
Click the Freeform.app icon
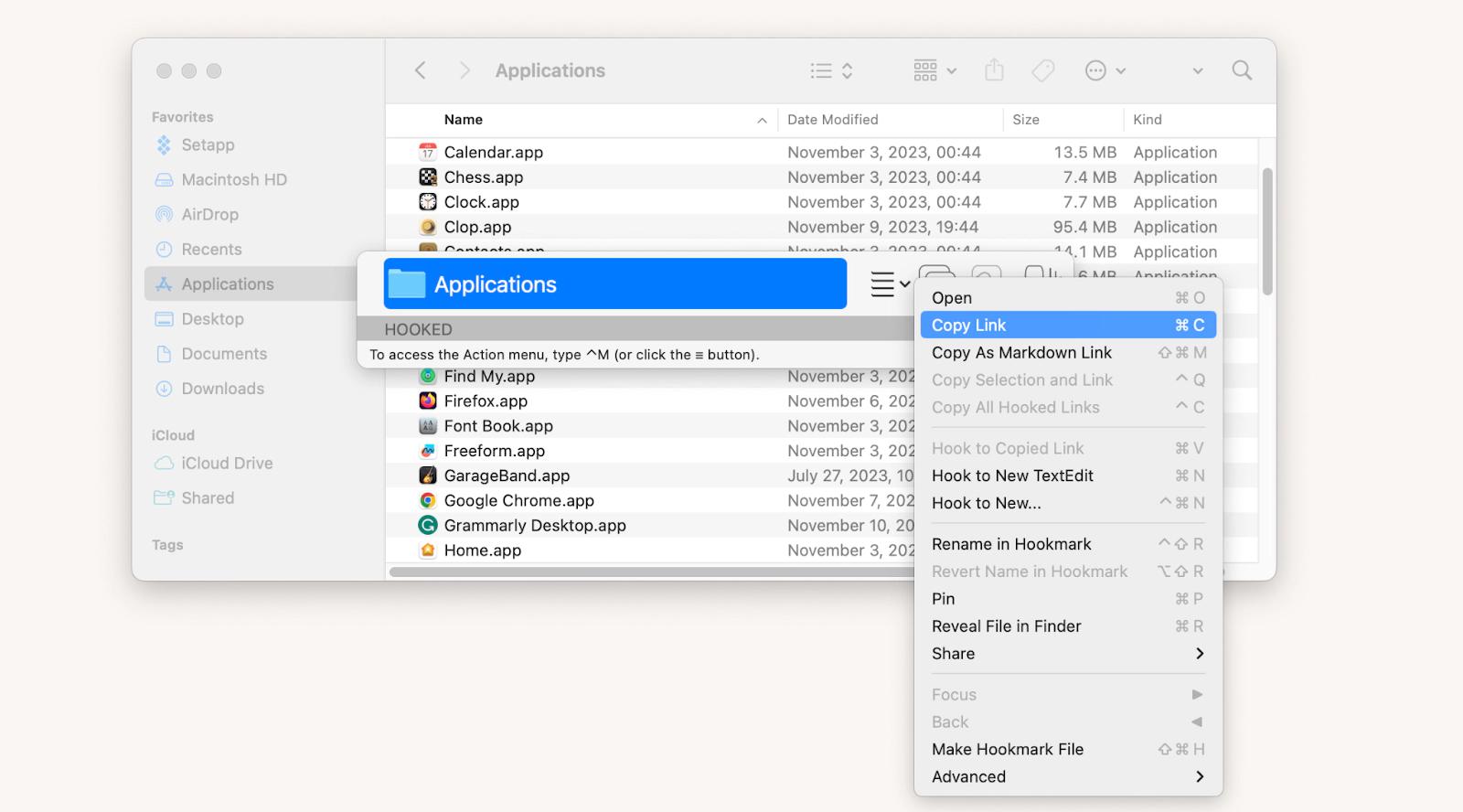point(428,451)
